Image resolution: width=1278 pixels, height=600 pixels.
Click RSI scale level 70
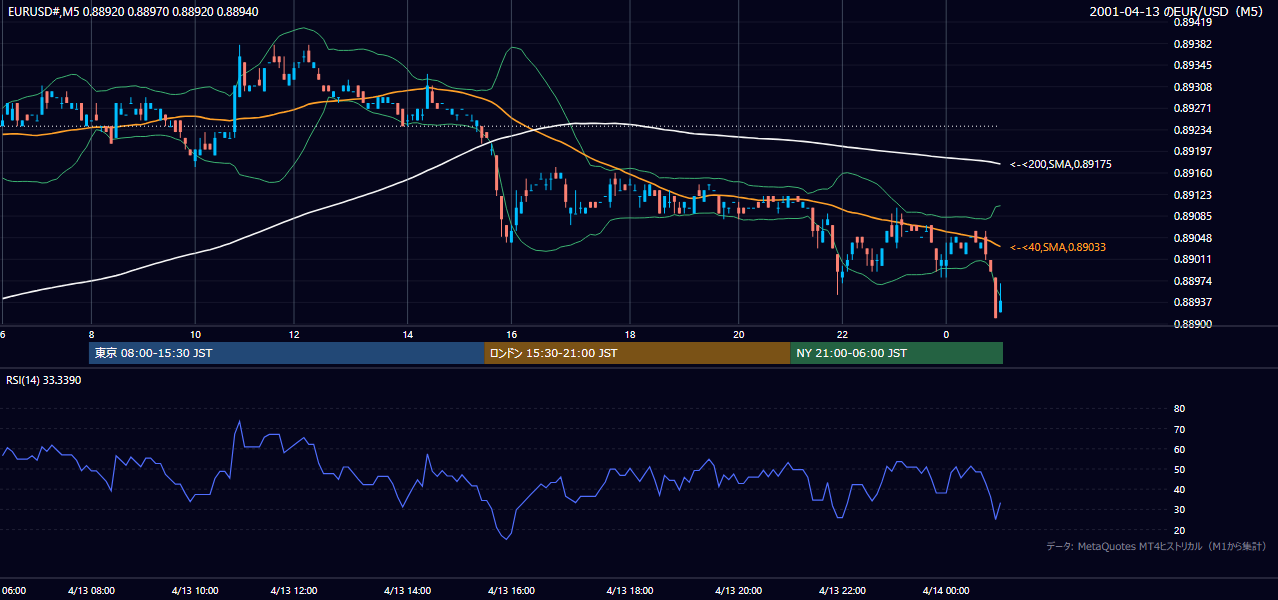(1179, 429)
